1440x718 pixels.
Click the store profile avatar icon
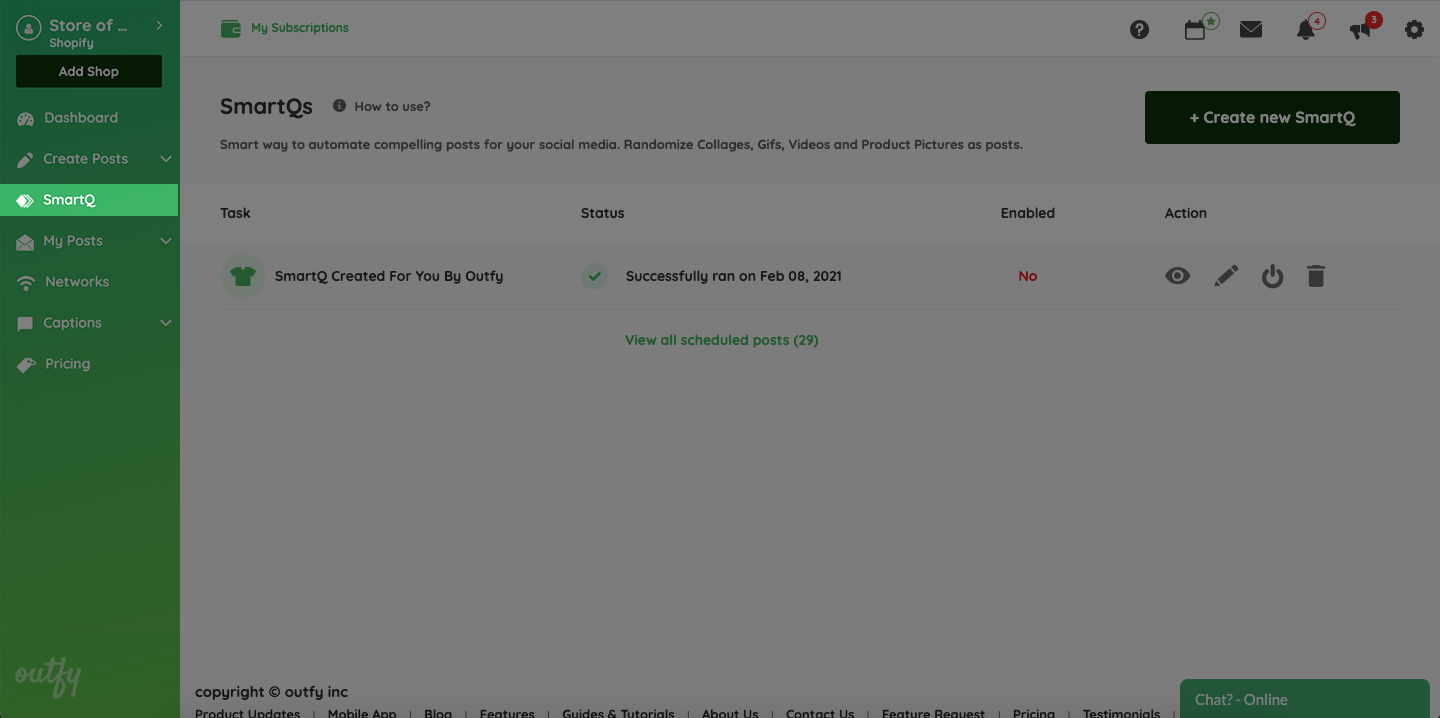click(x=28, y=29)
